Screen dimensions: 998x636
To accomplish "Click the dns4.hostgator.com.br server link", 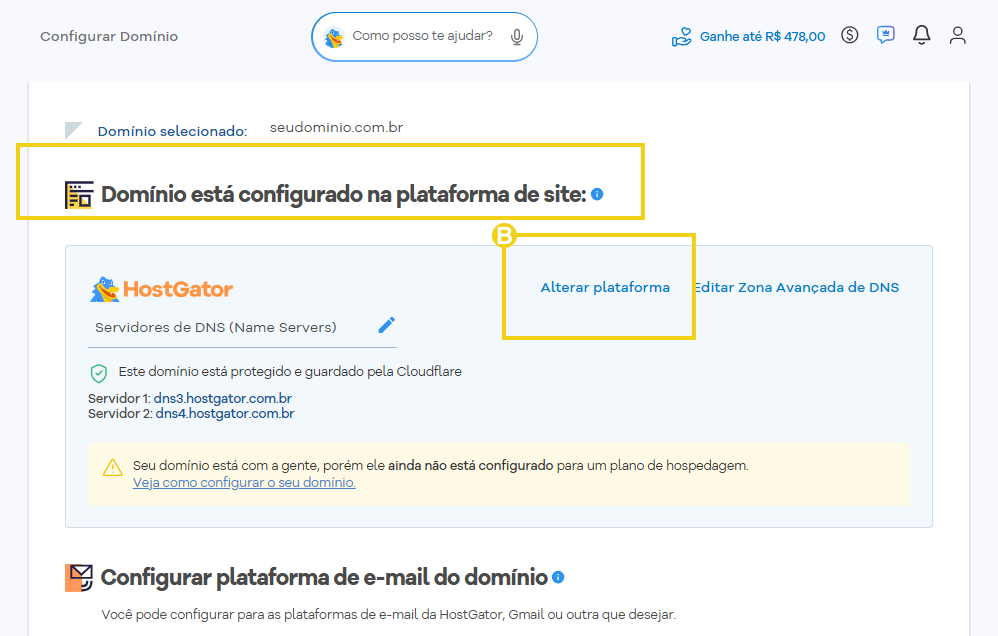I will point(225,414).
